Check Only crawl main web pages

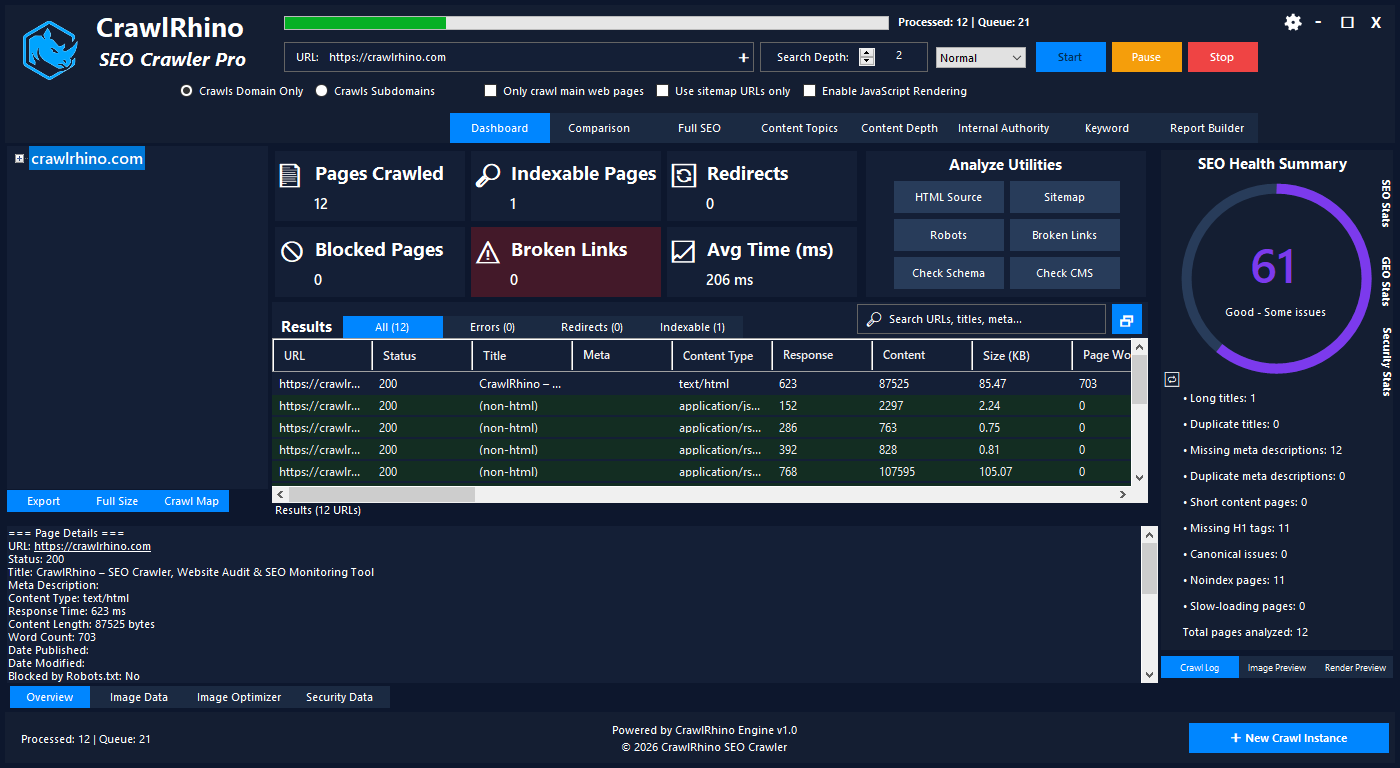tap(490, 91)
